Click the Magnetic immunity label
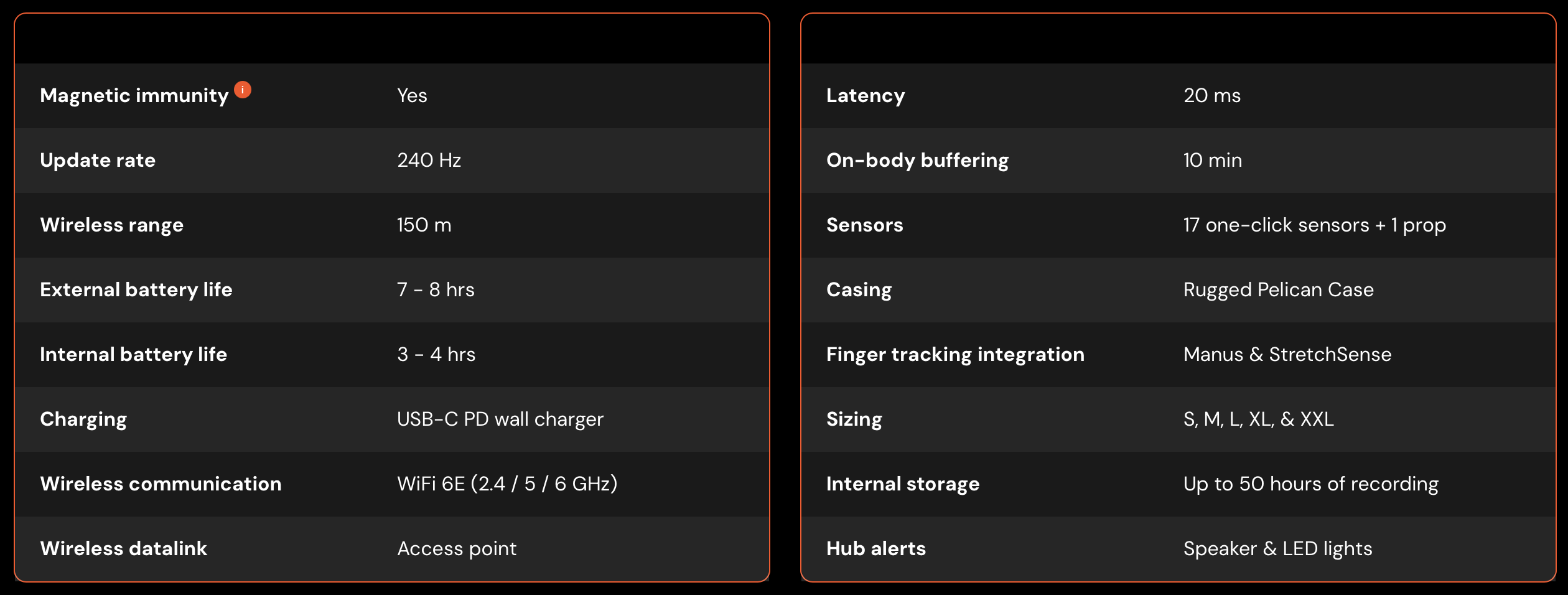 click(x=134, y=96)
